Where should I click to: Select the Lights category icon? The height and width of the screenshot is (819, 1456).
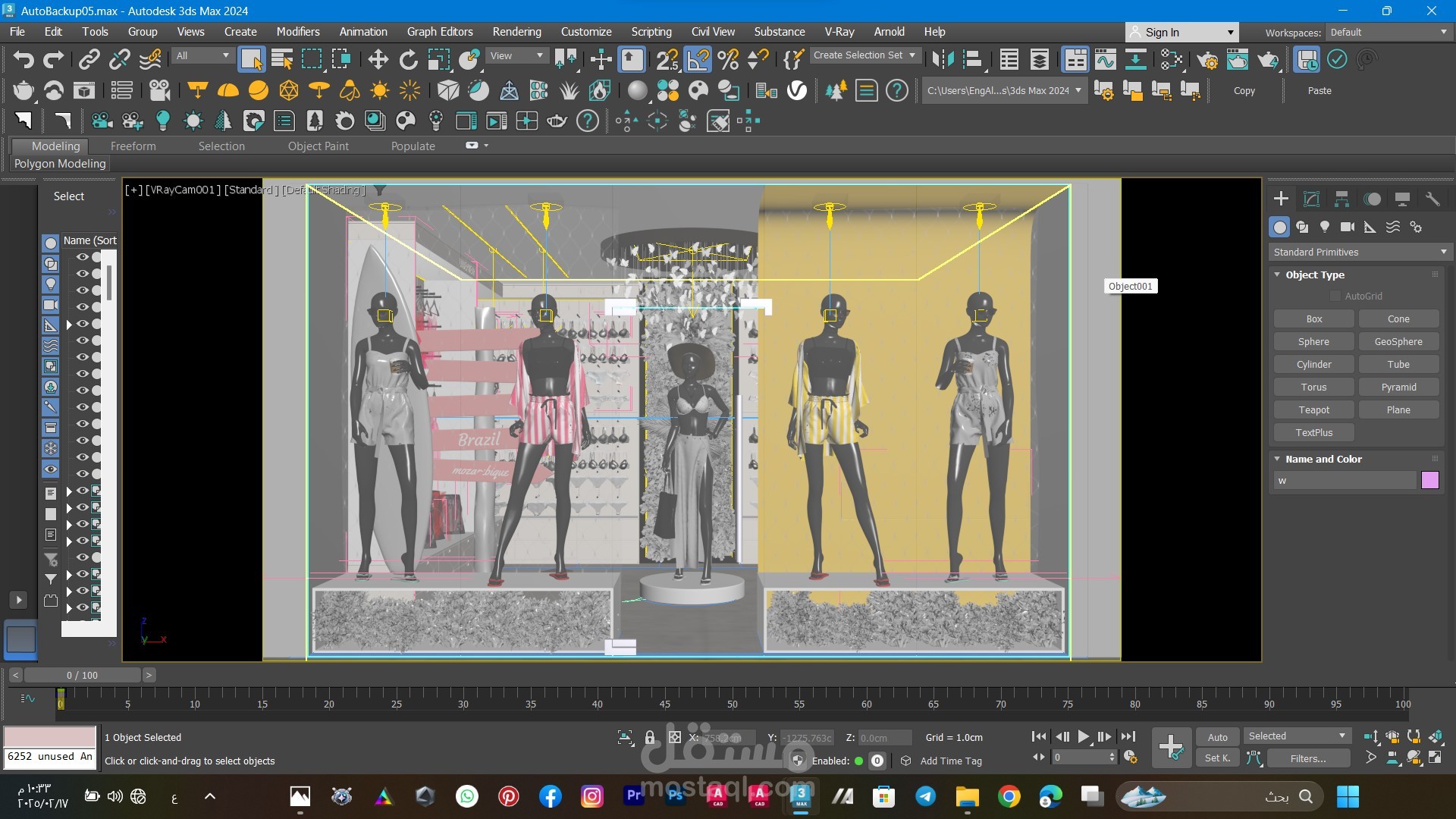pyautogui.click(x=1325, y=227)
